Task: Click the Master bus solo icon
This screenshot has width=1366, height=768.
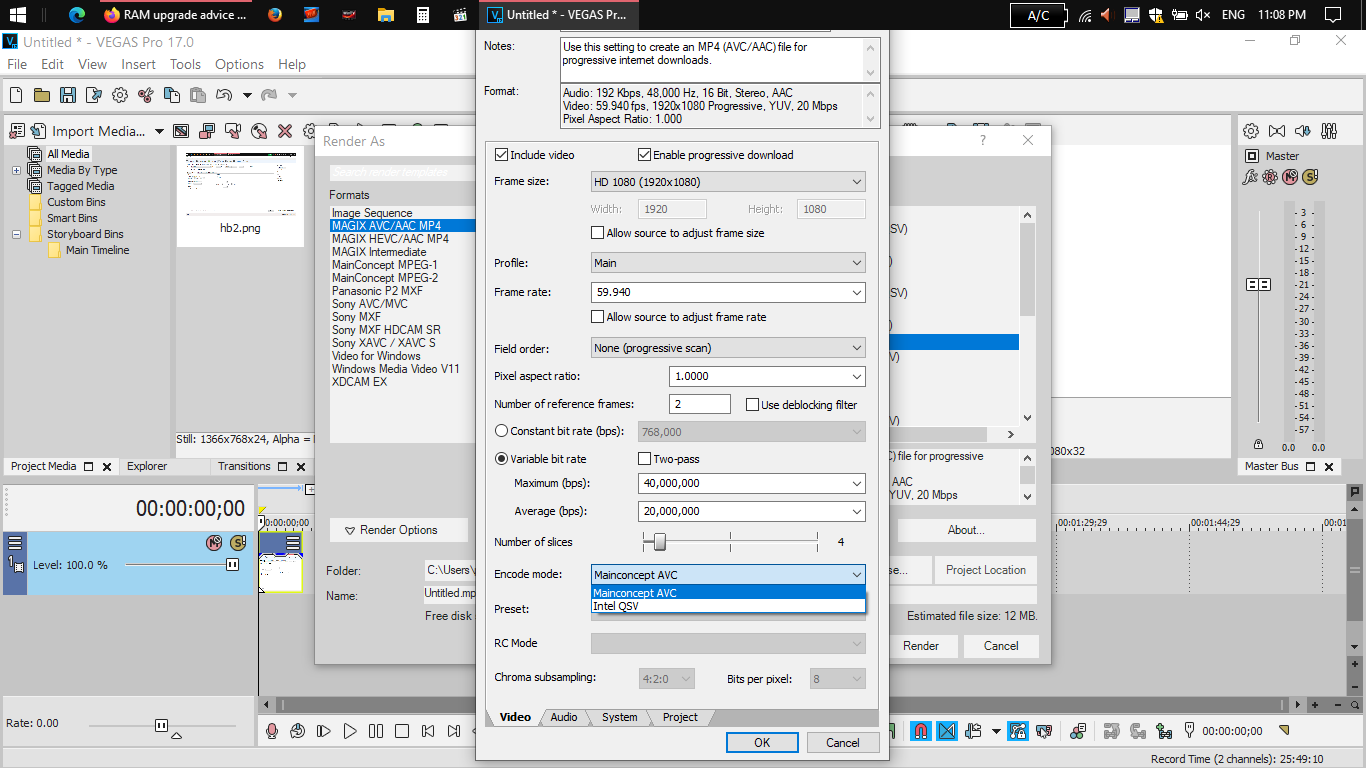Action: pyautogui.click(x=1310, y=177)
